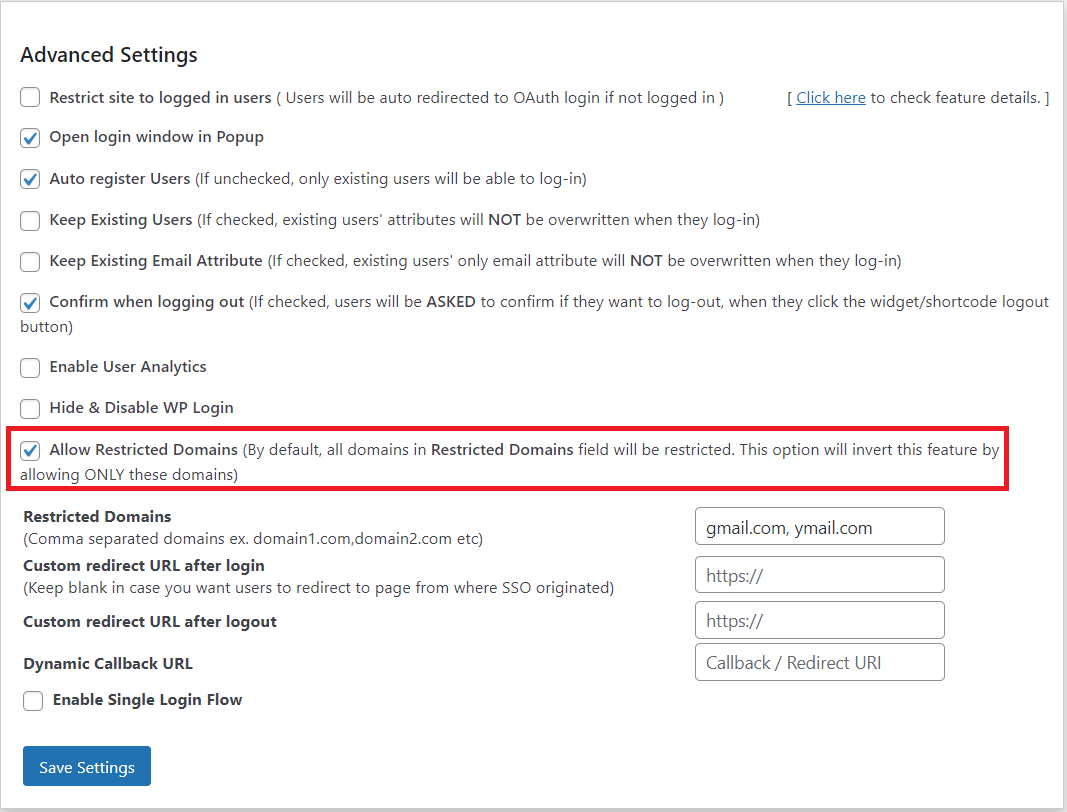Disable Confirm when logging out checkbox
This screenshot has width=1067, height=812.
pos(30,302)
